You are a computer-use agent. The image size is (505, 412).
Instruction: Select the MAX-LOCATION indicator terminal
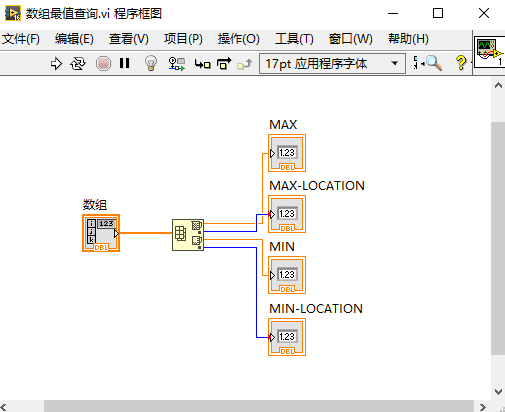click(x=287, y=214)
